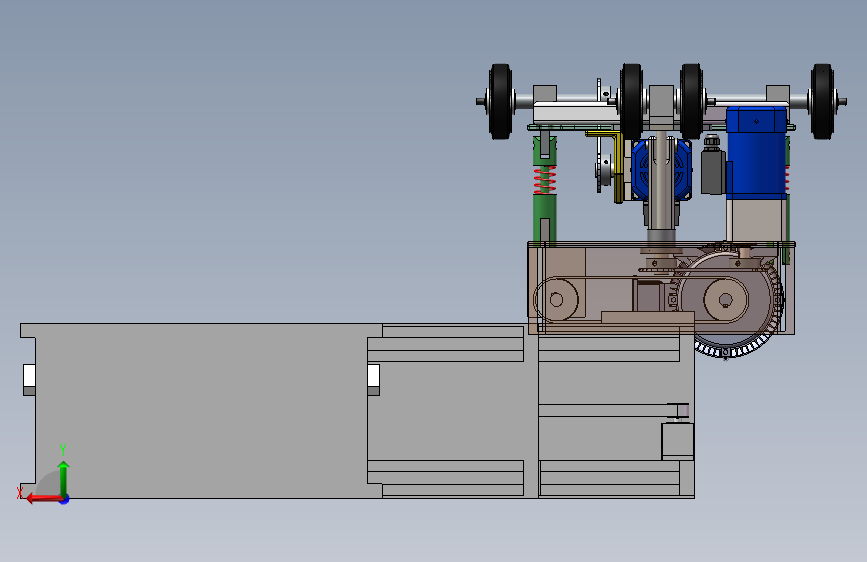Select the white rectangular block on the base's left edge

pos(29,376)
